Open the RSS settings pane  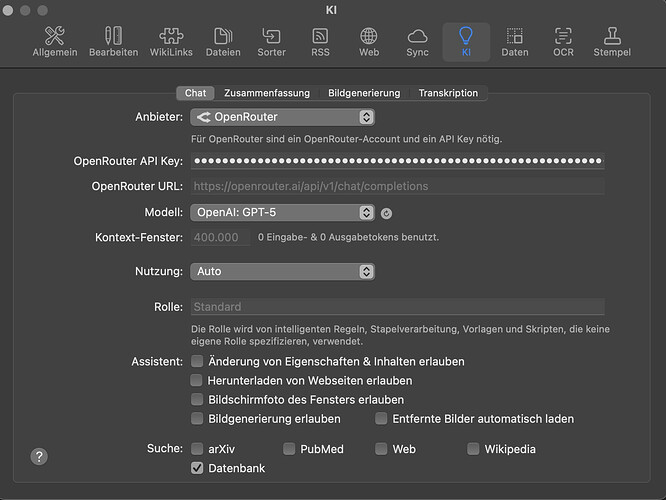click(320, 41)
